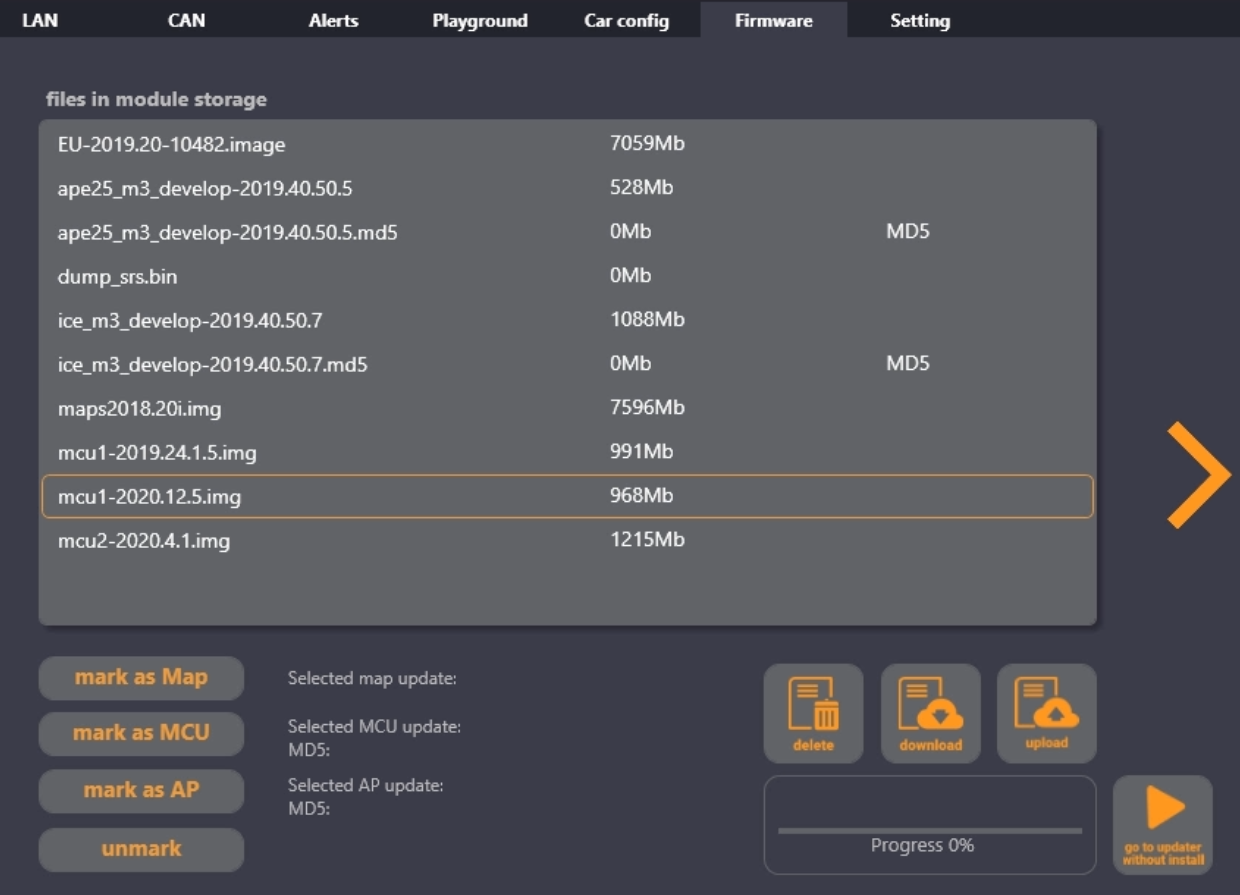Switch to Car config tab

coord(627,20)
